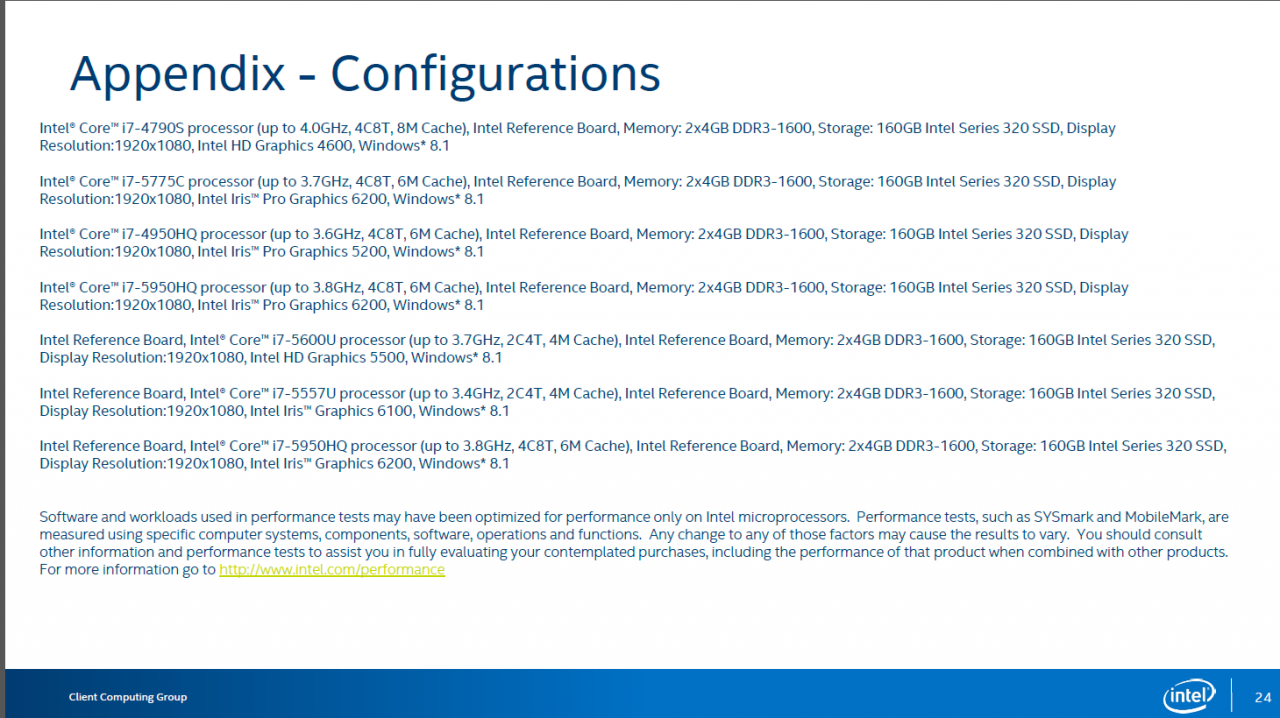Image resolution: width=1280 pixels, height=718 pixels.
Task: Click "Intel HD Graphics 5500" text
Action: (x=328, y=358)
